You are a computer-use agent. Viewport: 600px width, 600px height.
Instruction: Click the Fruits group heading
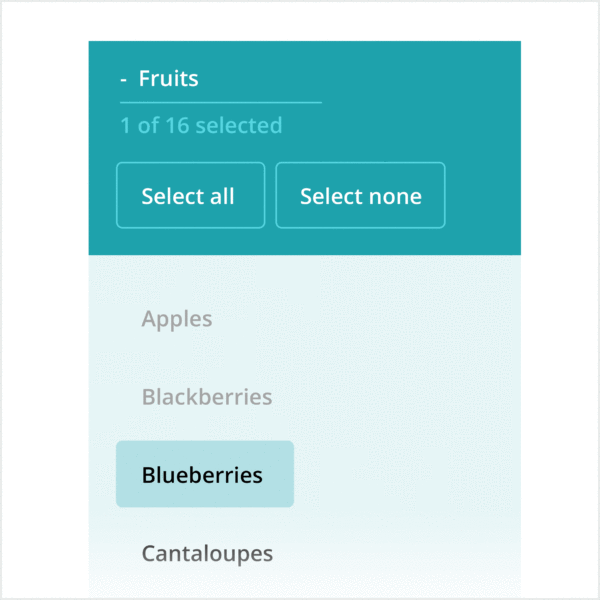(x=168, y=79)
